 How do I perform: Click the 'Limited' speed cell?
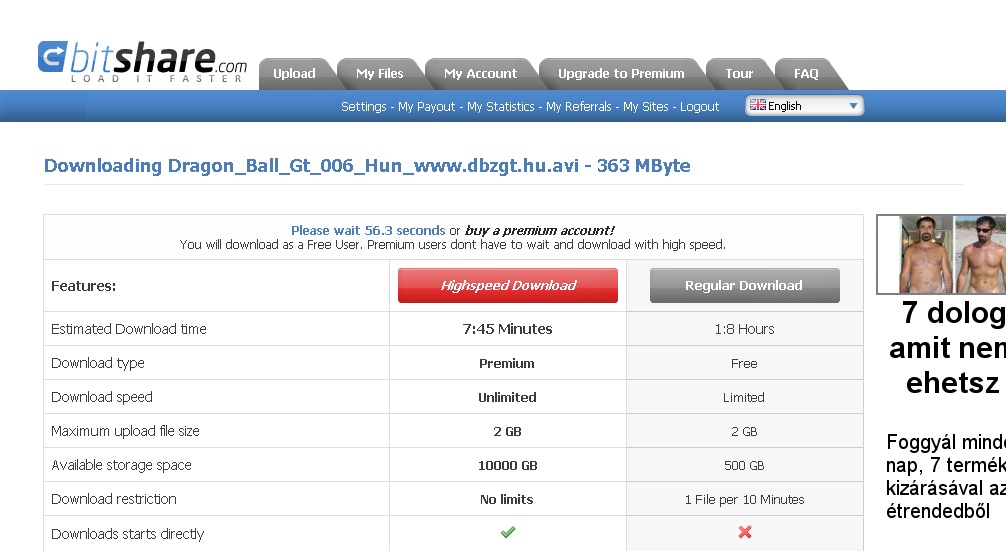[744, 398]
